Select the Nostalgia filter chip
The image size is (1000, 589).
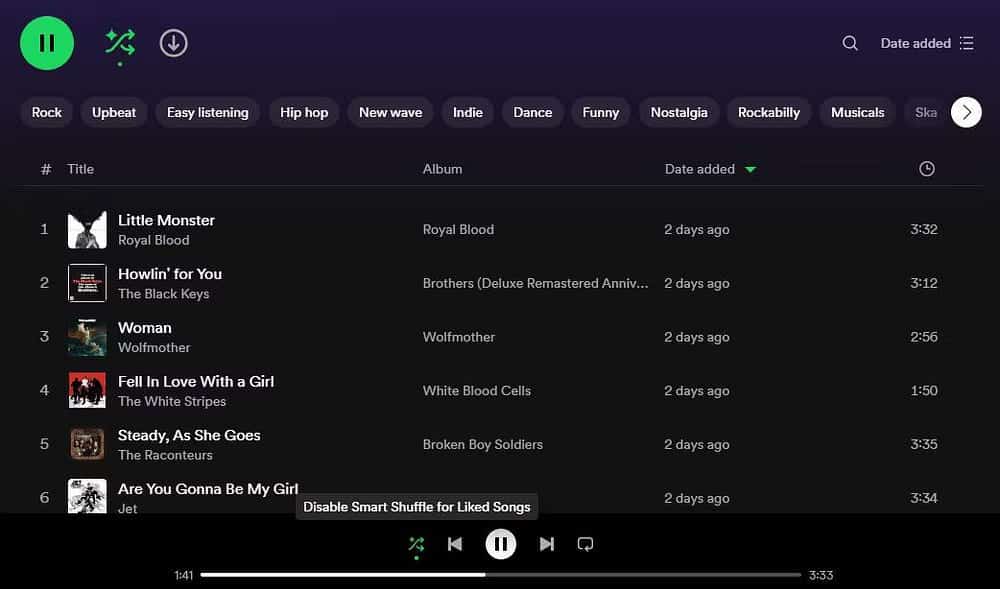(x=679, y=112)
